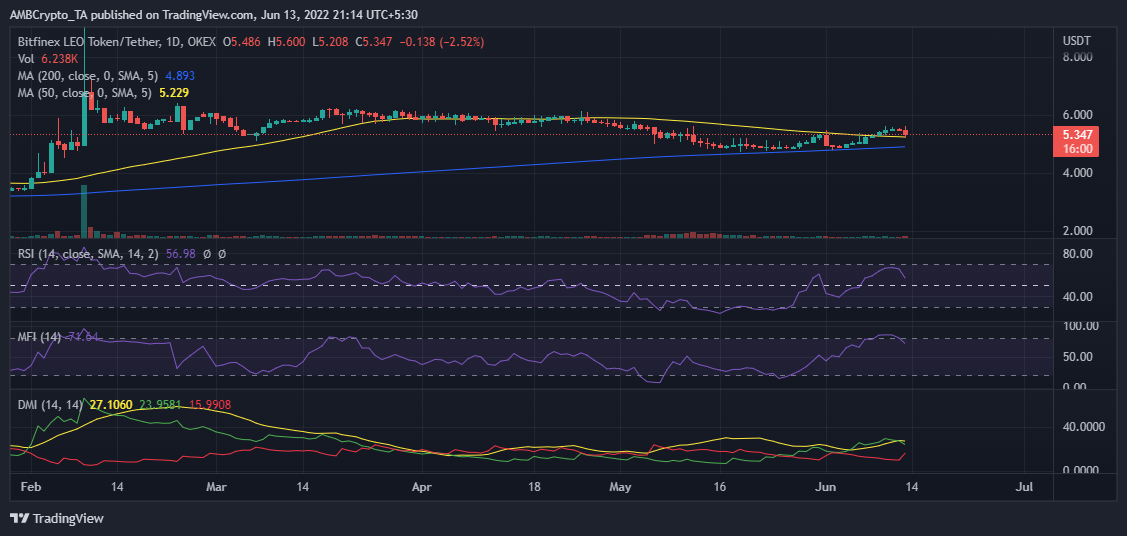The height and width of the screenshot is (536, 1127).
Task: Click the first ø symbol in RSI legend
Action: click(x=205, y=254)
